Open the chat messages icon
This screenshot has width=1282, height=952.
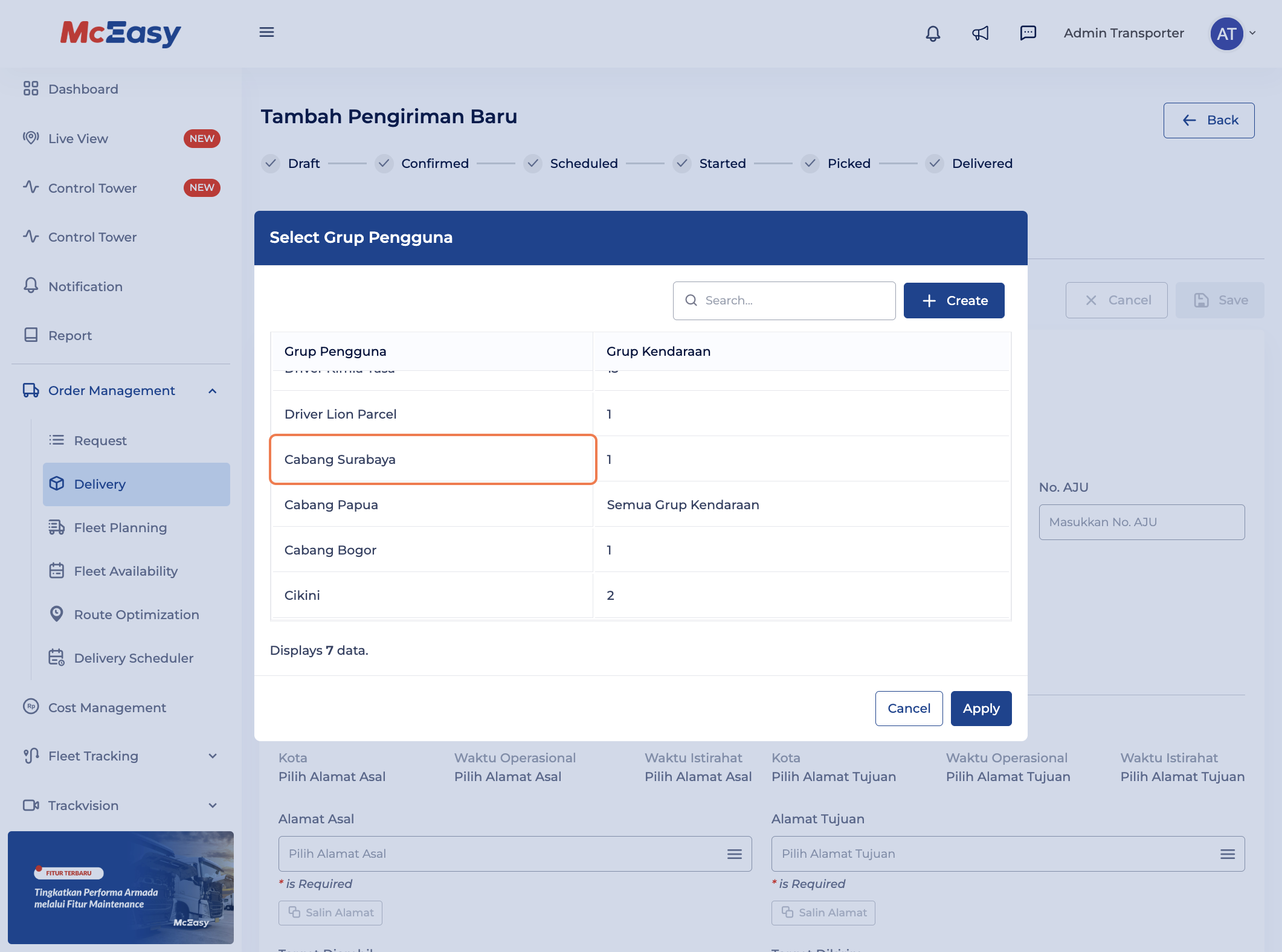(1028, 33)
